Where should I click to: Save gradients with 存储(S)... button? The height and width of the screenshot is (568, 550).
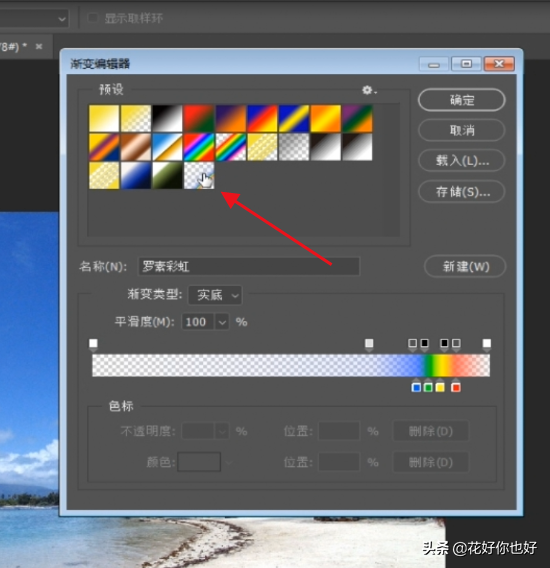click(462, 192)
